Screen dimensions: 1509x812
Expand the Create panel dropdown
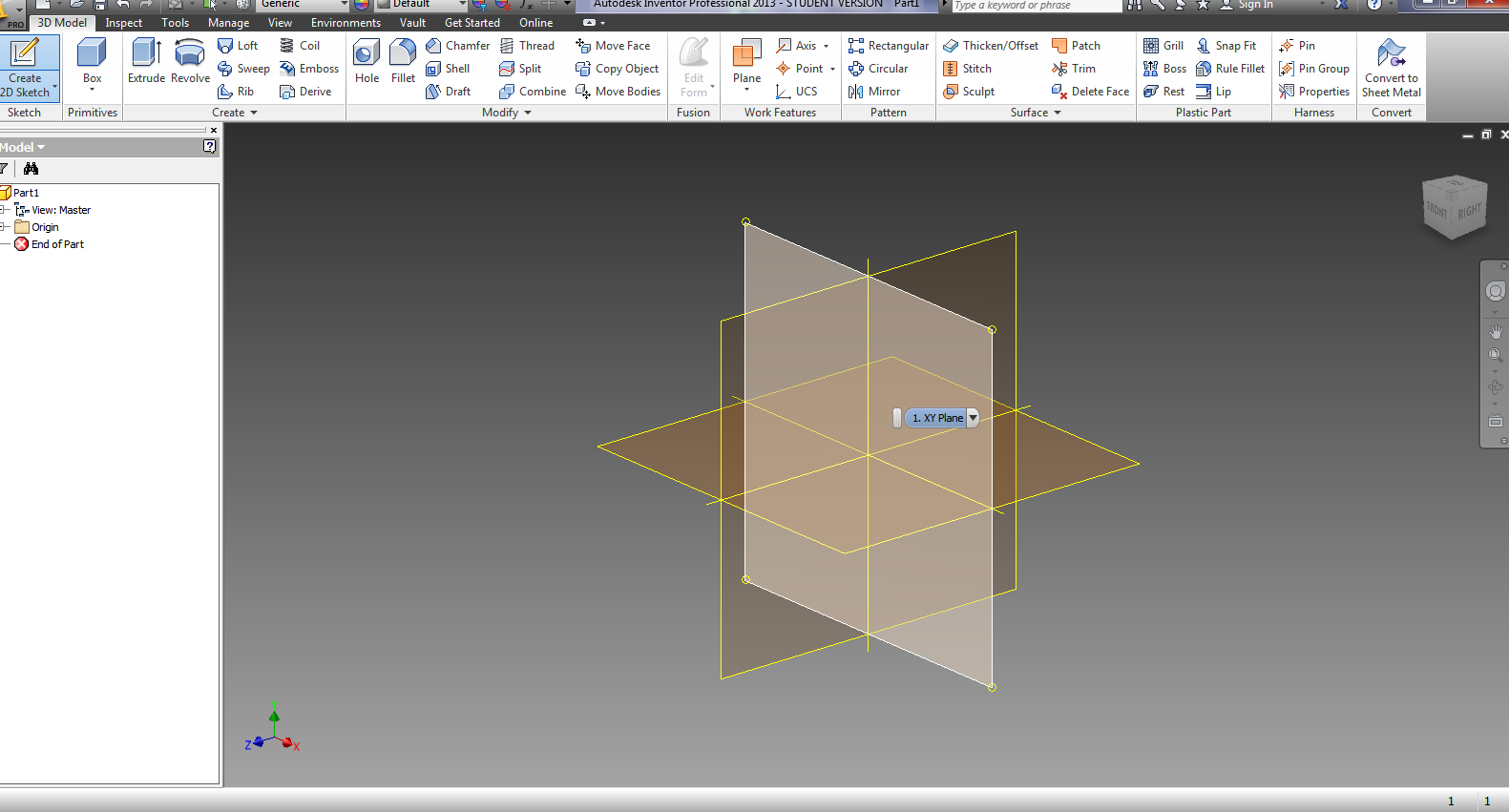click(x=235, y=113)
